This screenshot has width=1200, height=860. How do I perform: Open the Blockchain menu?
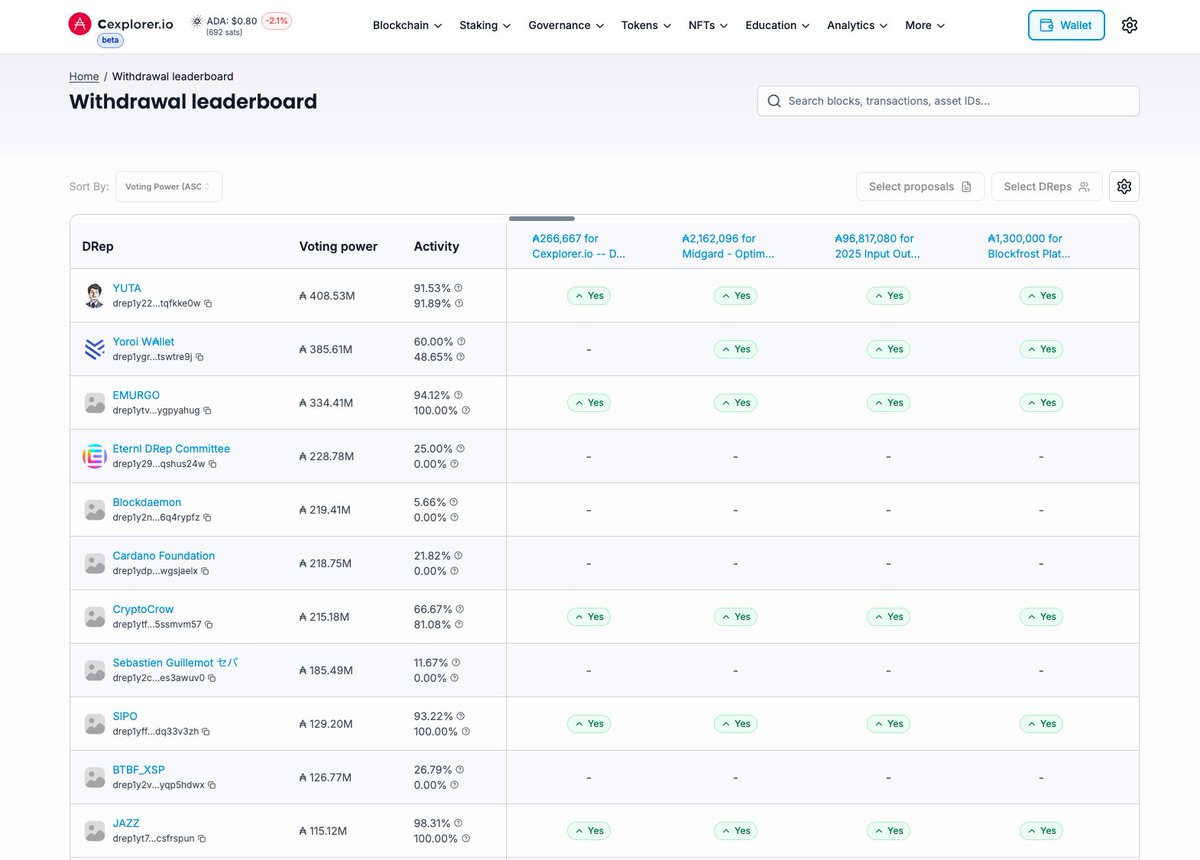(x=407, y=25)
